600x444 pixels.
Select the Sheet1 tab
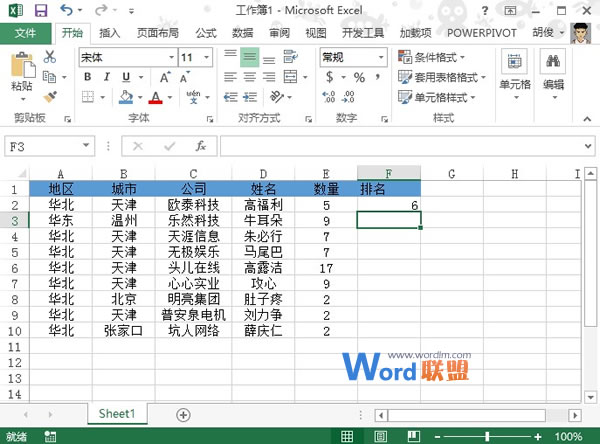pyautogui.click(x=117, y=414)
